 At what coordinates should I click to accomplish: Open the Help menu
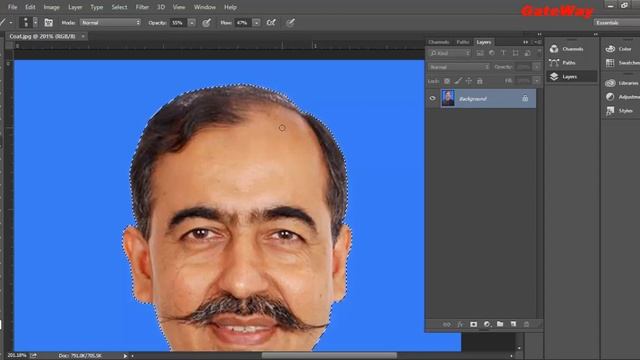pos(230,7)
